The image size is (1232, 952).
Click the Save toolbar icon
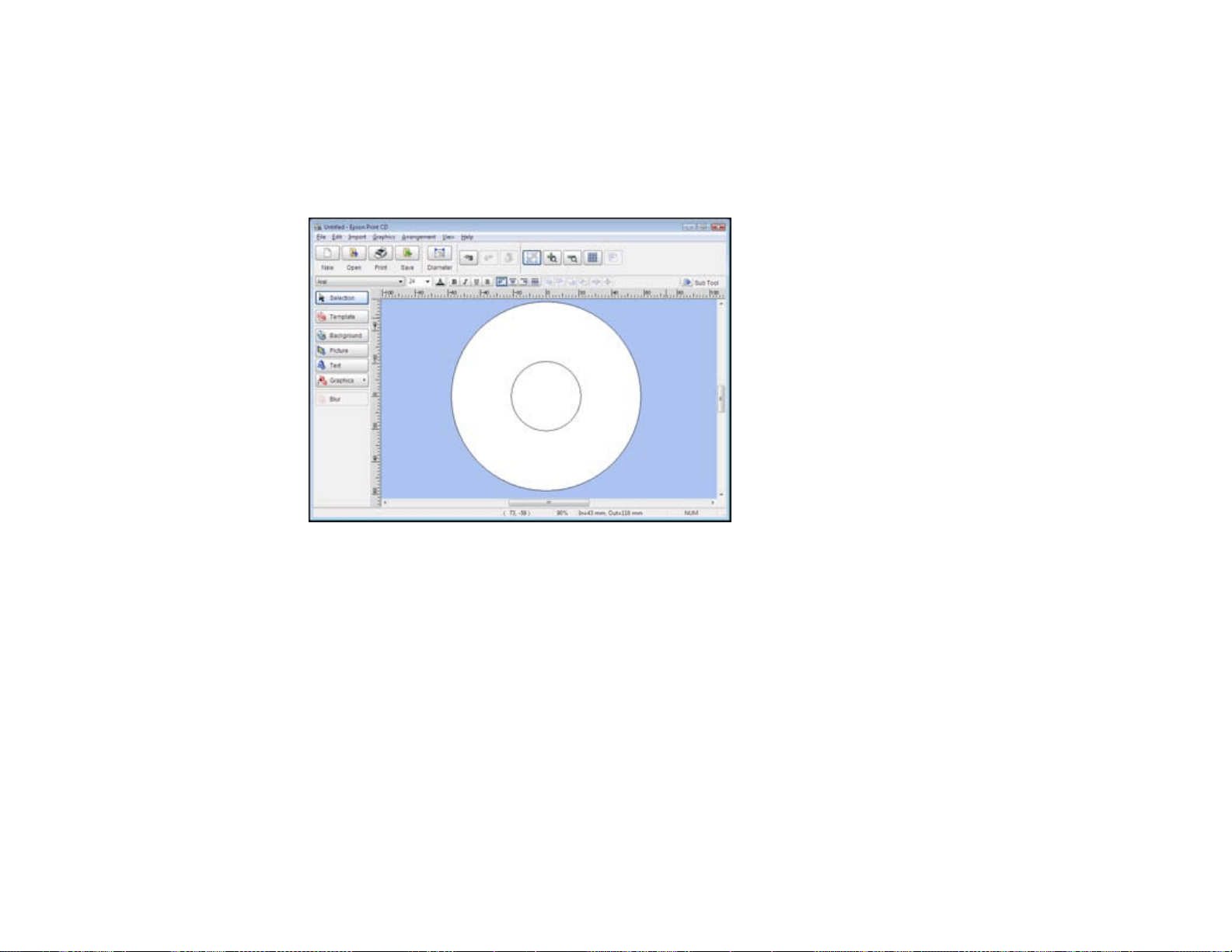[x=407, y=253]
